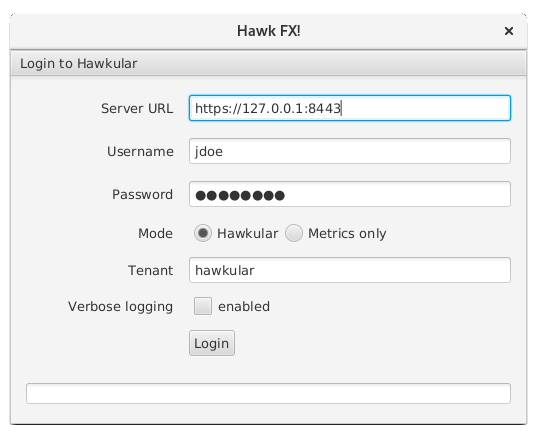Click the Hawk FX! title text
The image size is (543, 438).
269,31
